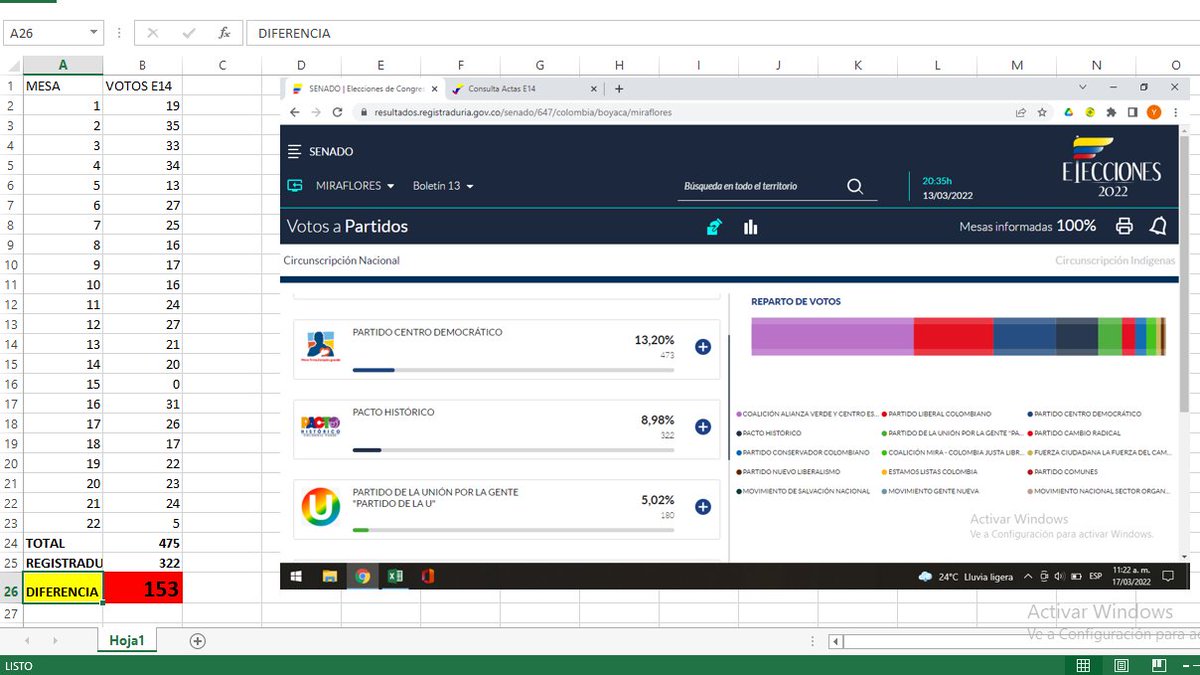The height and width of the screenshot is (675, 1200).
Task: Switch to the bar chart view icon
Action: (x=750, y=227)
